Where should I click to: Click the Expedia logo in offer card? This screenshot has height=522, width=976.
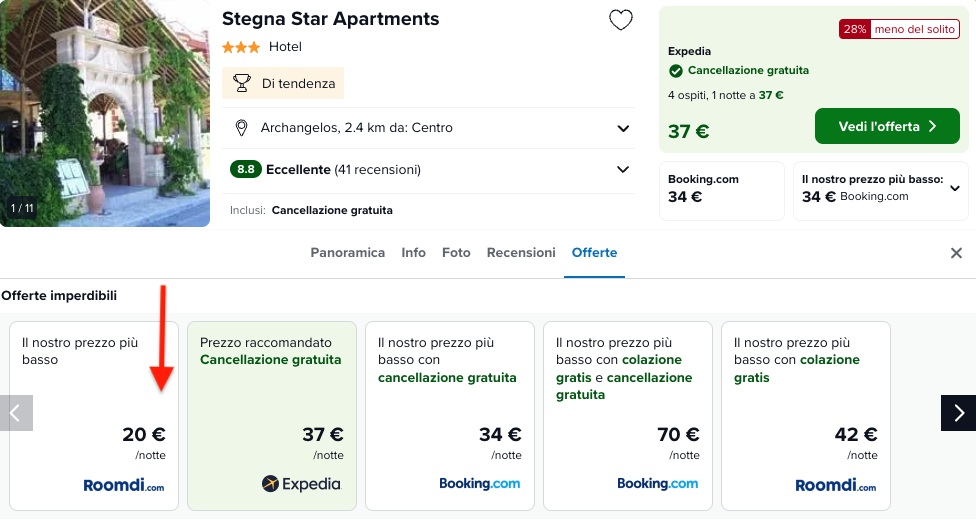pos(301,484)
